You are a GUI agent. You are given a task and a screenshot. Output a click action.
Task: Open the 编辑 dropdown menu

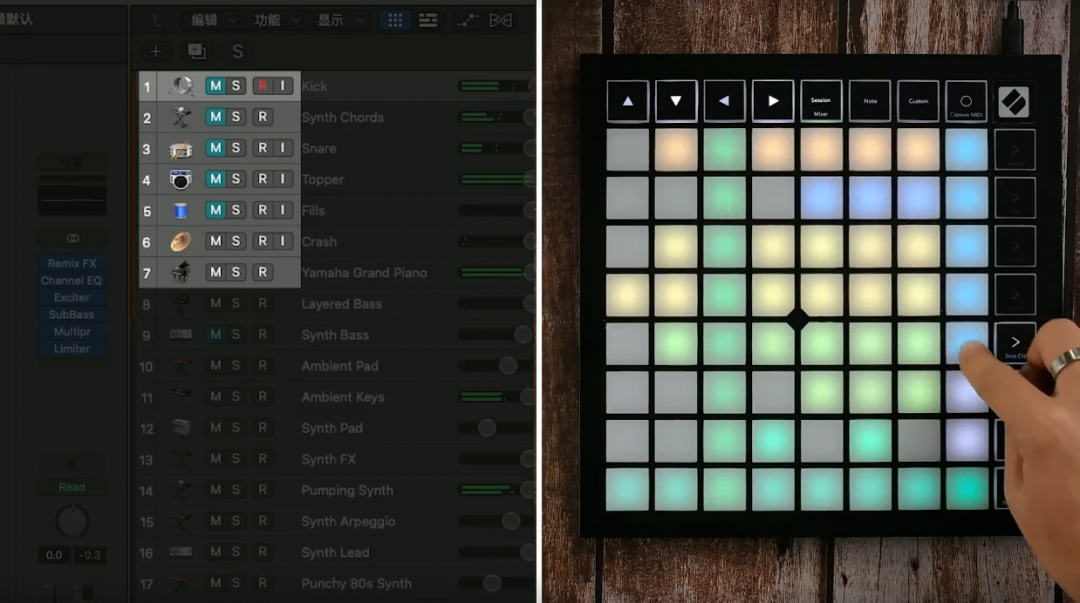click(x=214, y=20)
